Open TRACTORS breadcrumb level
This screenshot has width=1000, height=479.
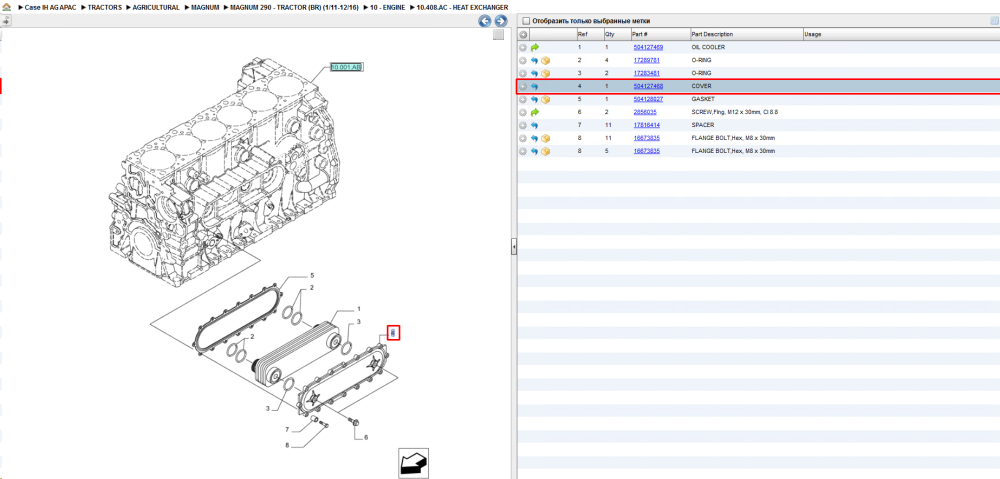pyautogui.click(x=105, y=8)
